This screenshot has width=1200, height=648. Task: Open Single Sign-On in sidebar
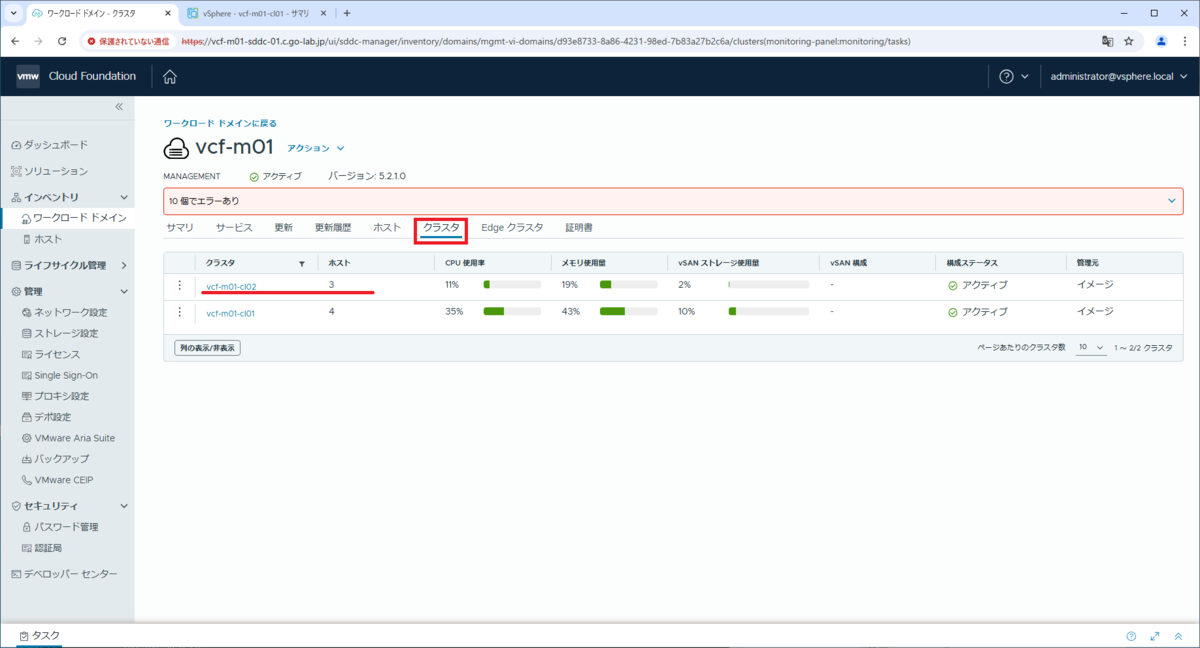point(59,375)
